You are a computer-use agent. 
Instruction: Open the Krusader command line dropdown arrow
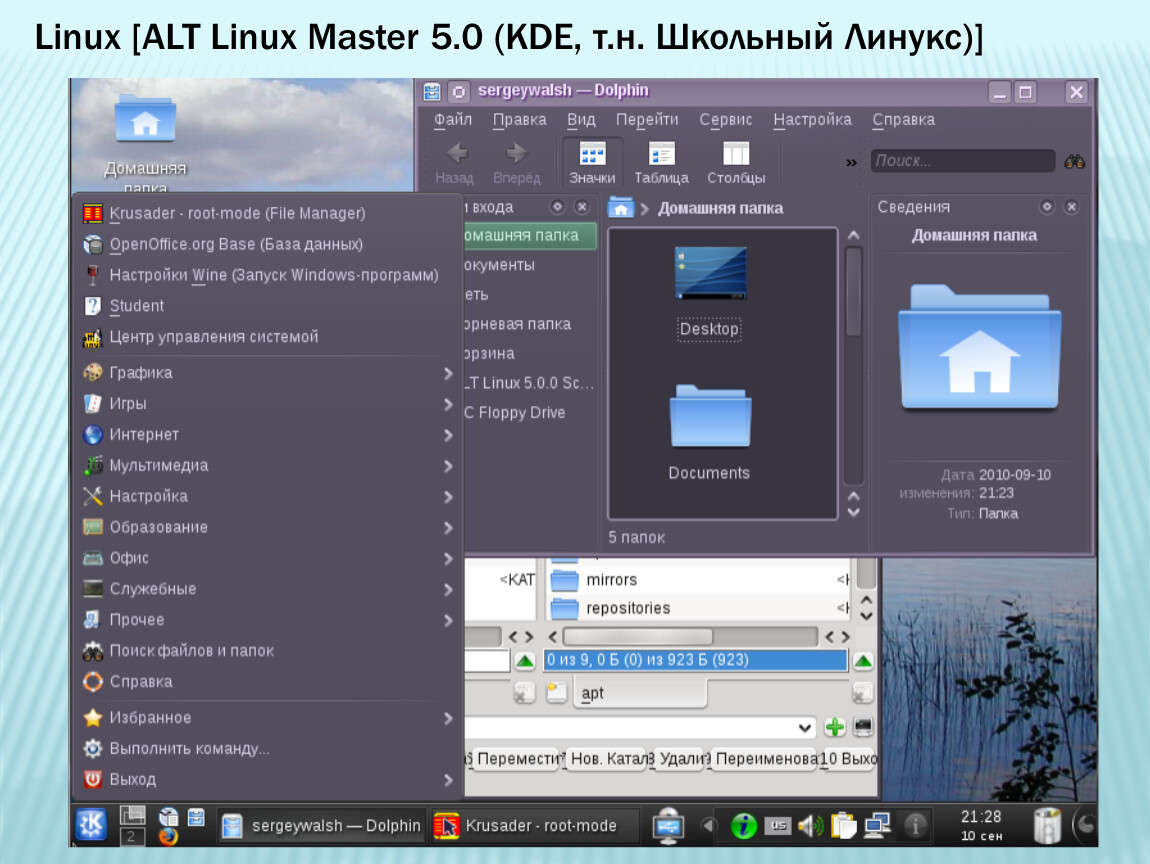[805, 728]
